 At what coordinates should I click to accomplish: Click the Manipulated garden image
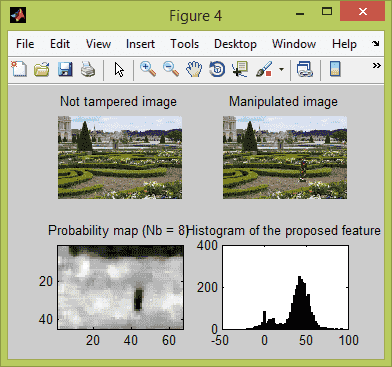[x=285, y=157]
